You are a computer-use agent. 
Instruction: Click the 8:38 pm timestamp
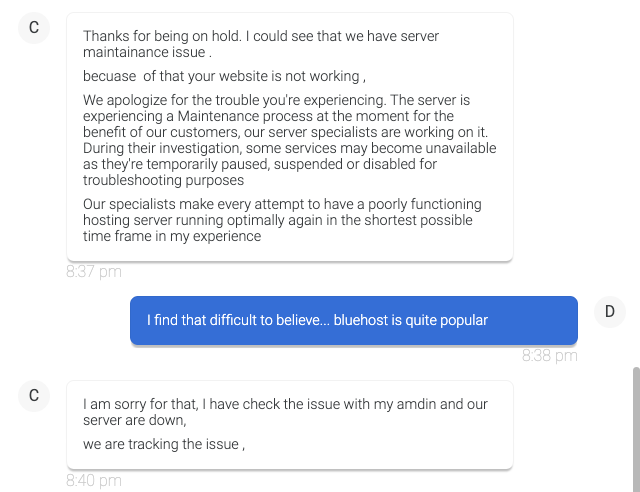point(550,355)
